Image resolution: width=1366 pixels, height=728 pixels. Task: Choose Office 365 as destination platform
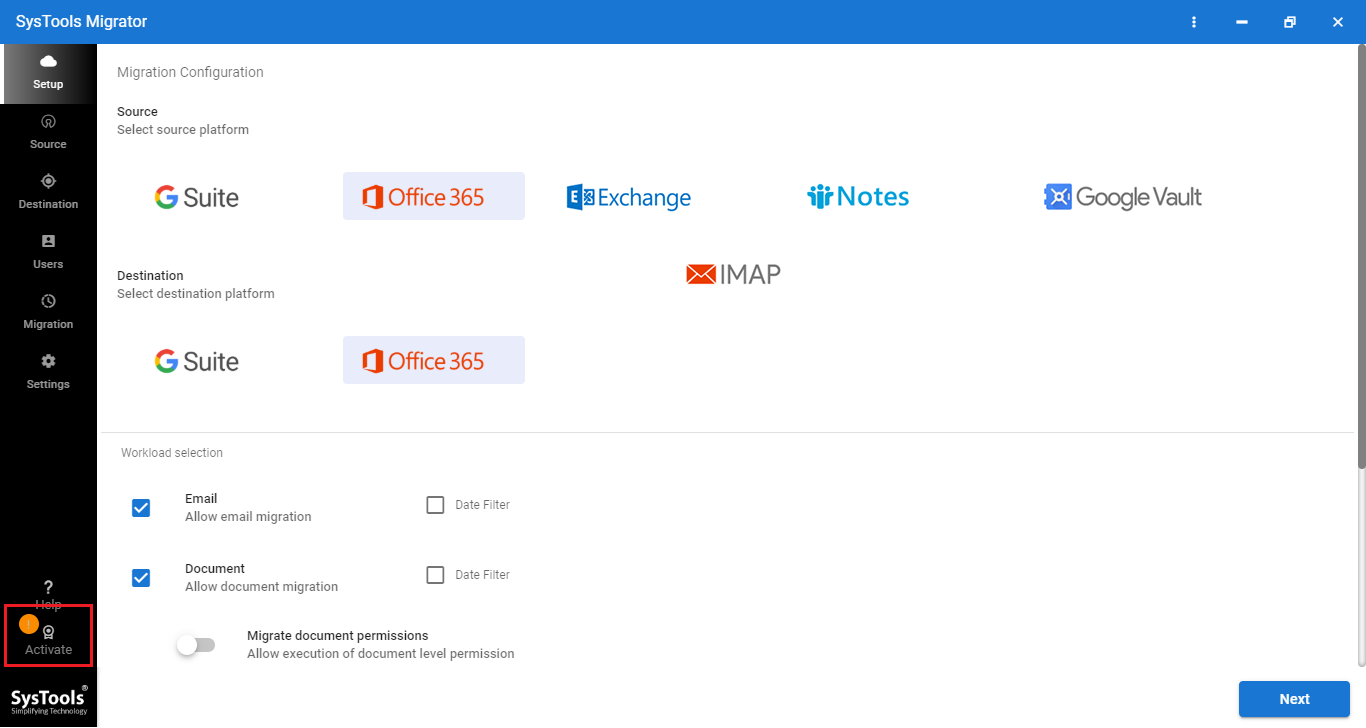click(x=434, y=360)
